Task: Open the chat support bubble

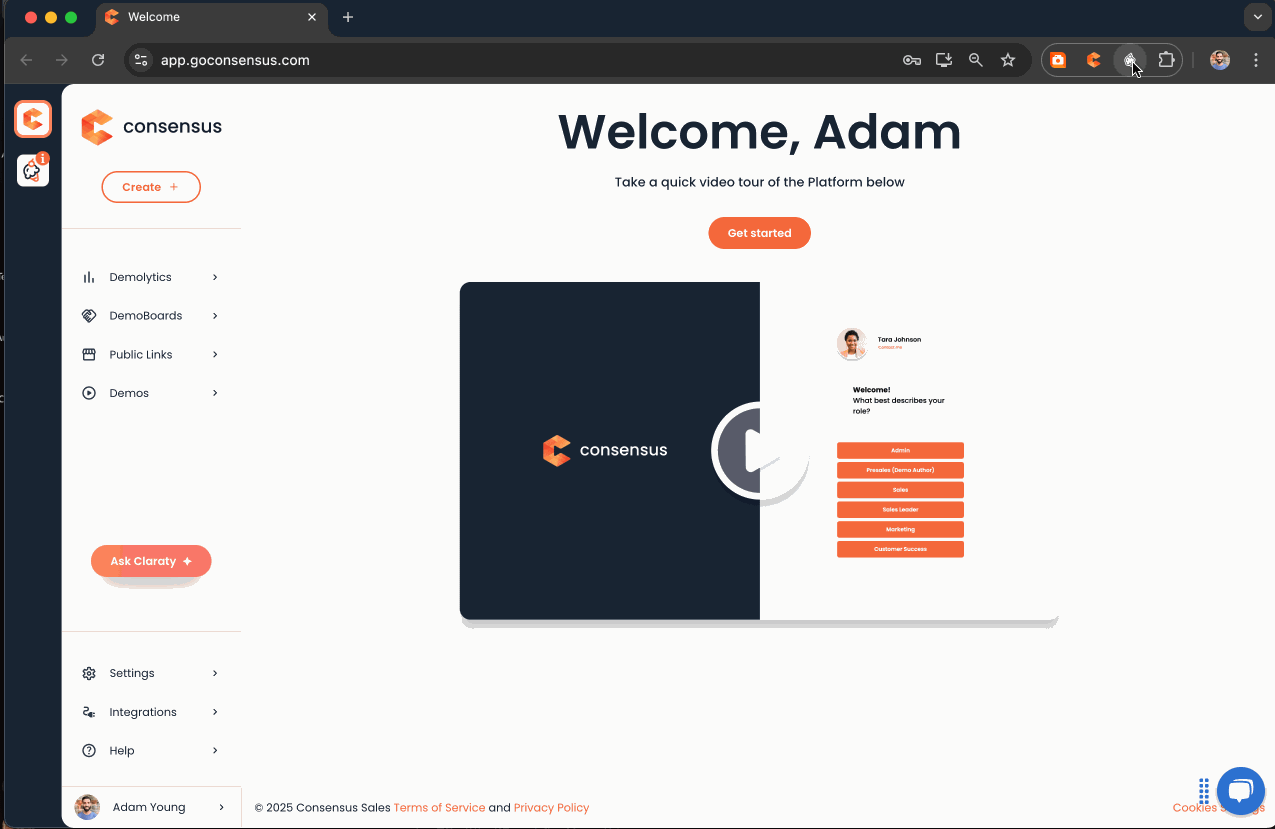Action: tap(1241, 792)
